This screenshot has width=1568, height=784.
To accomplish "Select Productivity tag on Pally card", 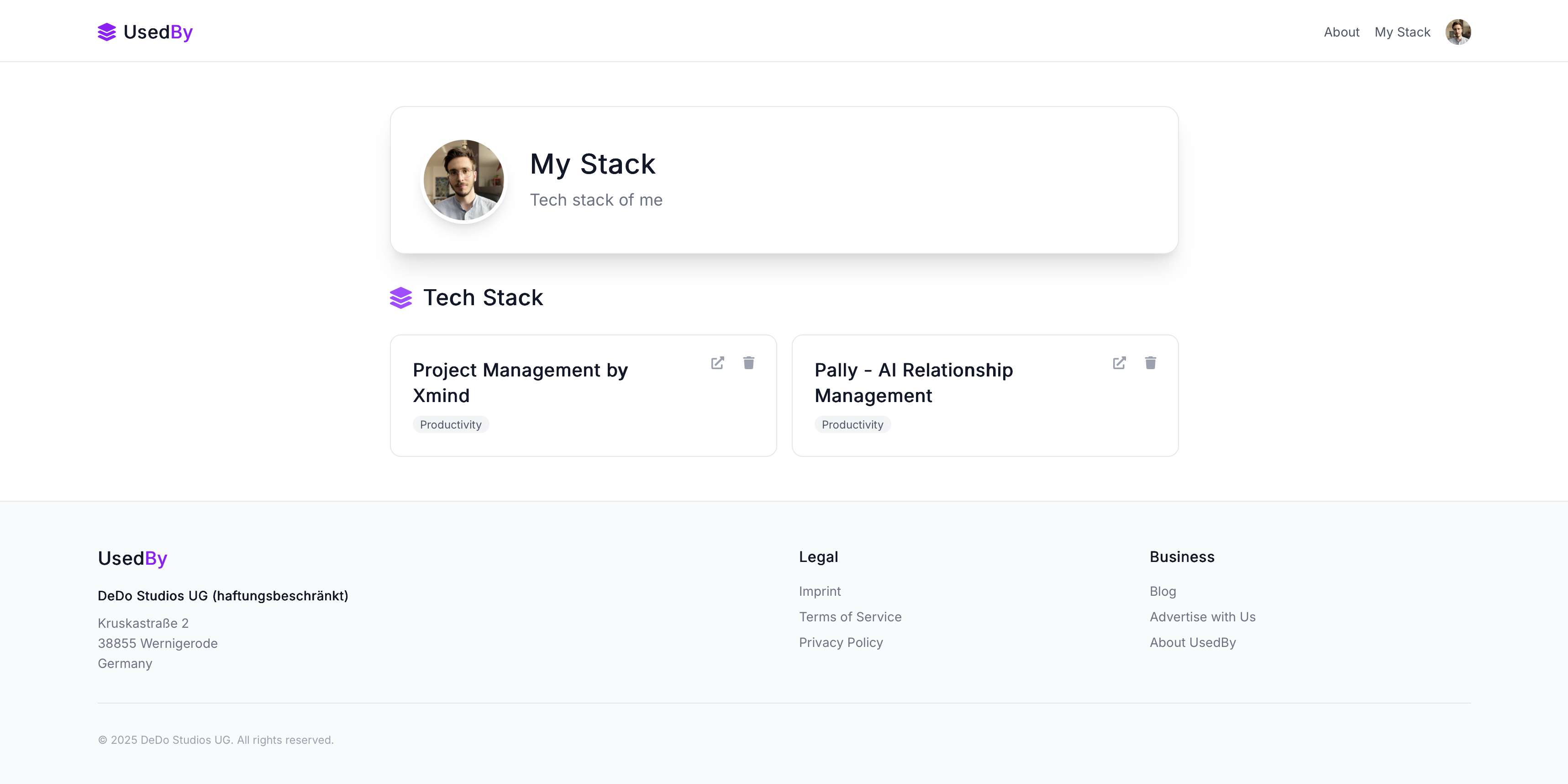I will click(x=852, y=424).
